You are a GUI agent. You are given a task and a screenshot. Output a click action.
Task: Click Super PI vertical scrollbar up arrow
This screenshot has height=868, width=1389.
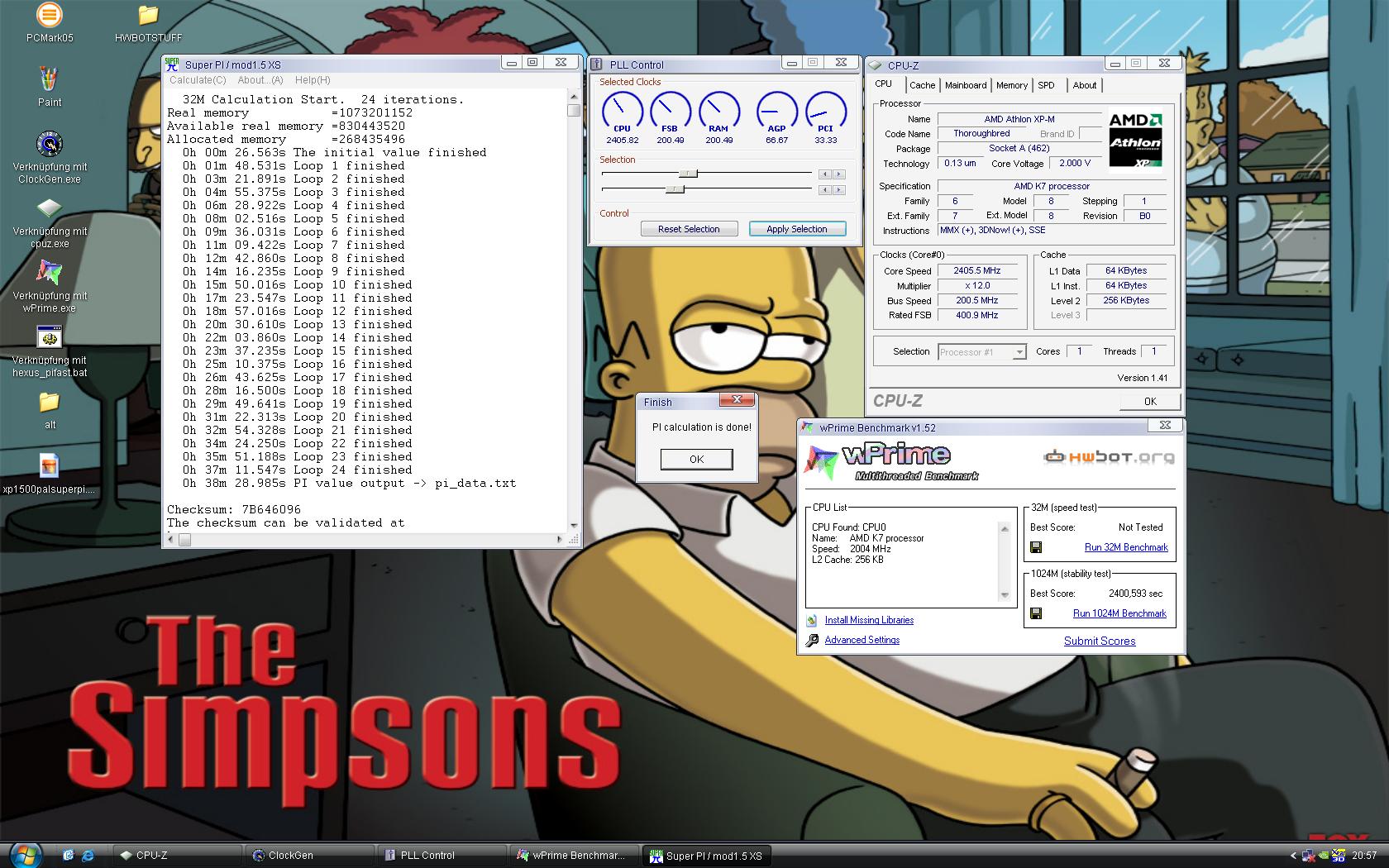tap(574, 97)
